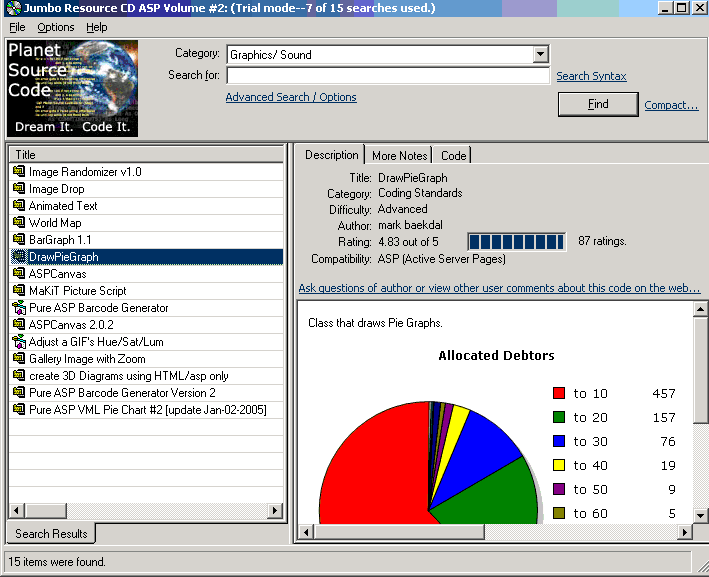
Task: Click the icon beside Image Randomizer v1.0
Action: 19,171
